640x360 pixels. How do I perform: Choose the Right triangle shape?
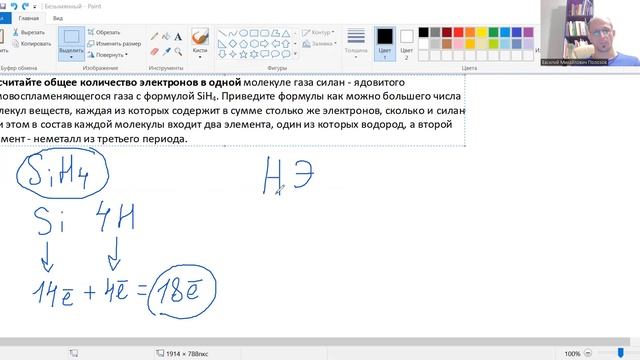222,44
